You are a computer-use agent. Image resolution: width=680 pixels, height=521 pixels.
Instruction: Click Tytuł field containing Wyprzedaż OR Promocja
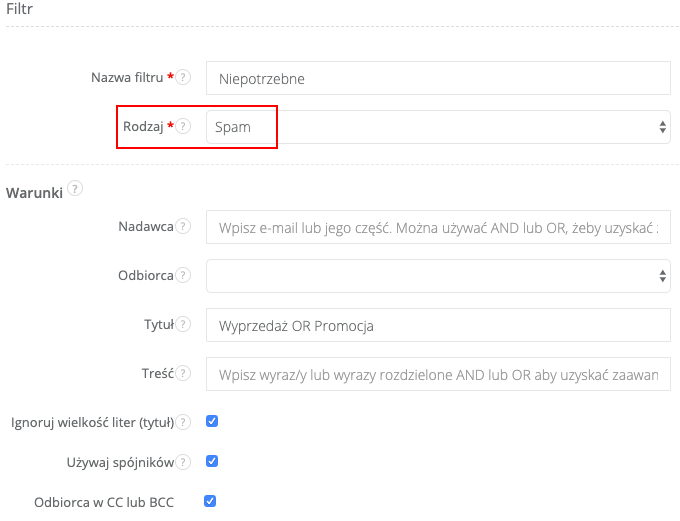pos(437,325)
